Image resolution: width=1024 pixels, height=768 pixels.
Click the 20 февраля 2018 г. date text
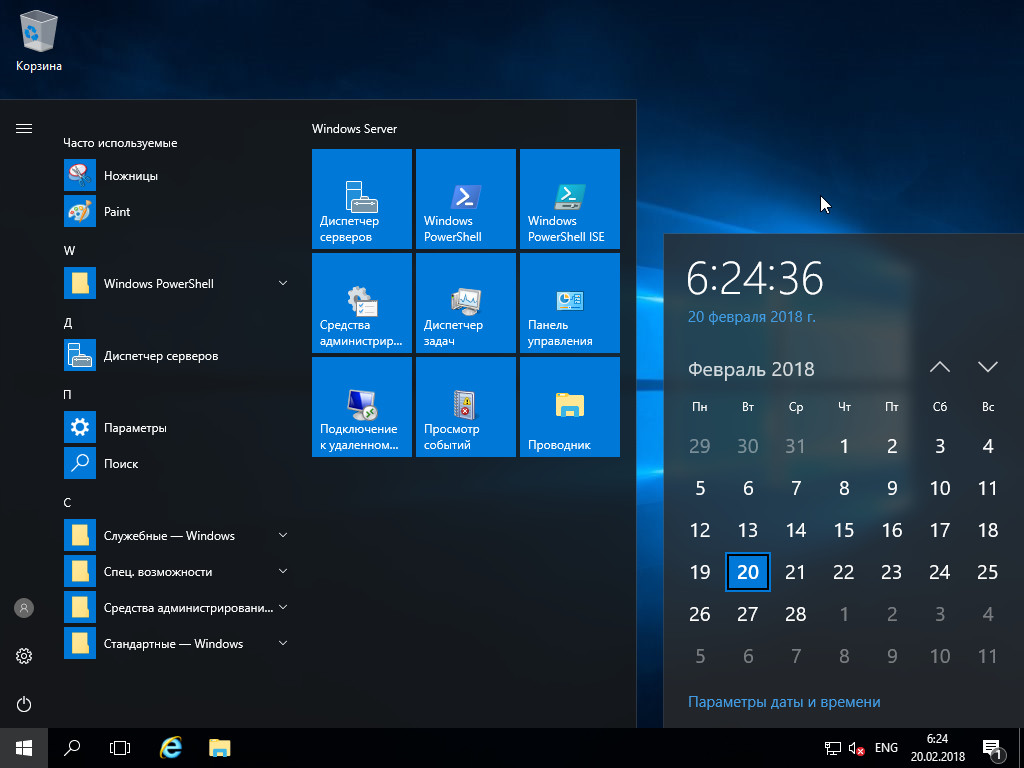751,317
